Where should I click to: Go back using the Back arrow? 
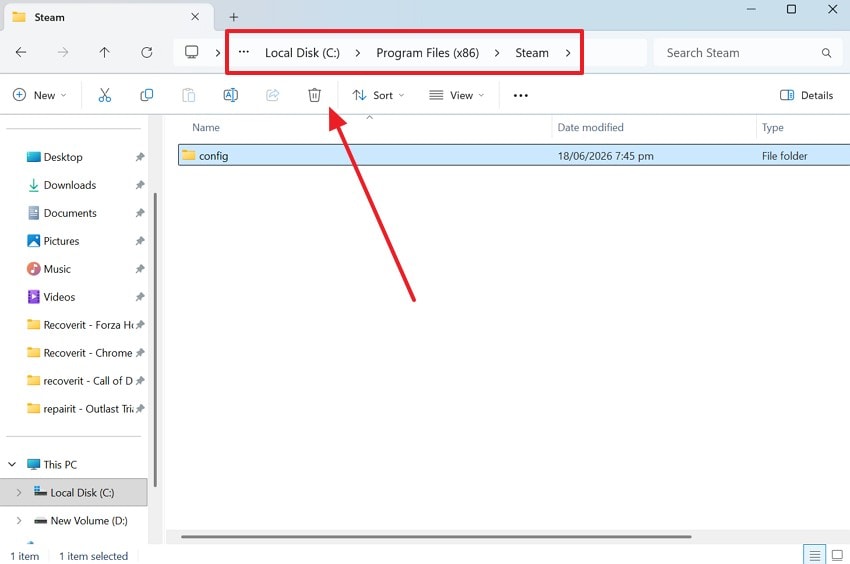coord(21,53)
